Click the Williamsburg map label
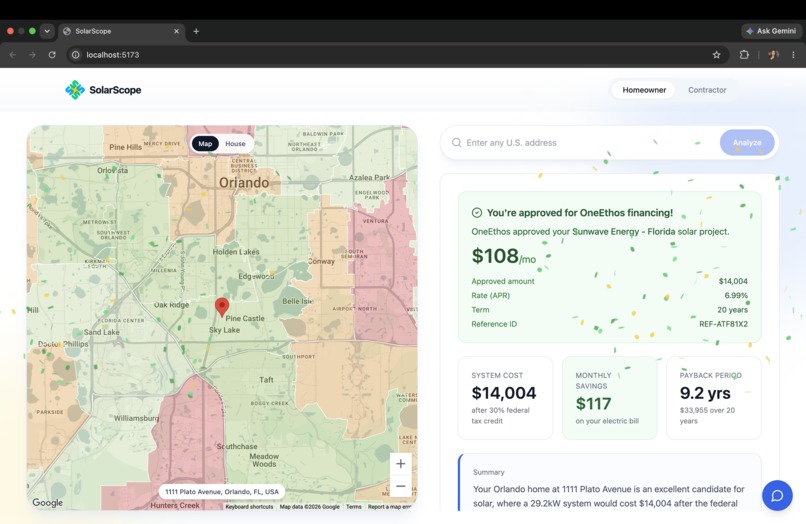This screenshot has height=524, width=806. click(x=136, y=418)
